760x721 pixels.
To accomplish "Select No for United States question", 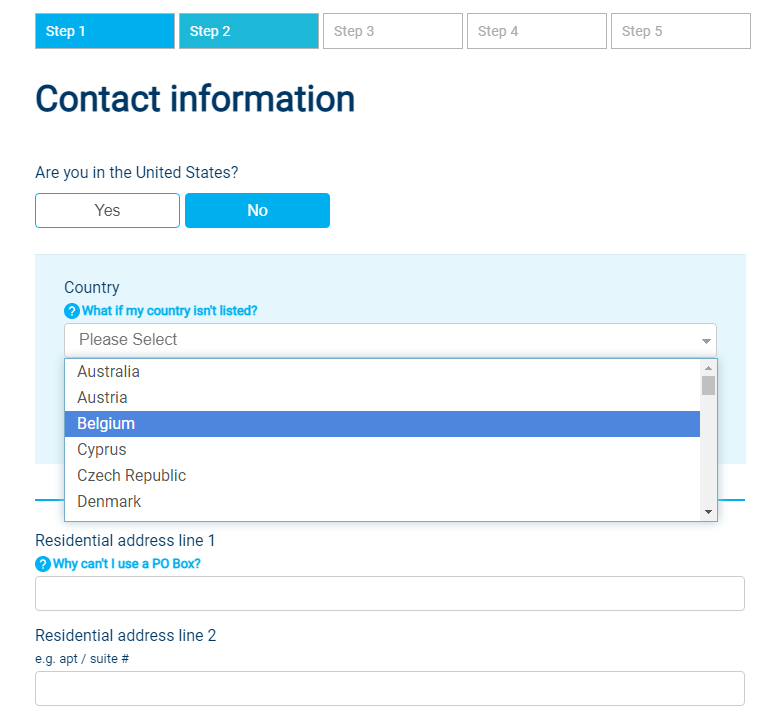I will coord(257,210).
